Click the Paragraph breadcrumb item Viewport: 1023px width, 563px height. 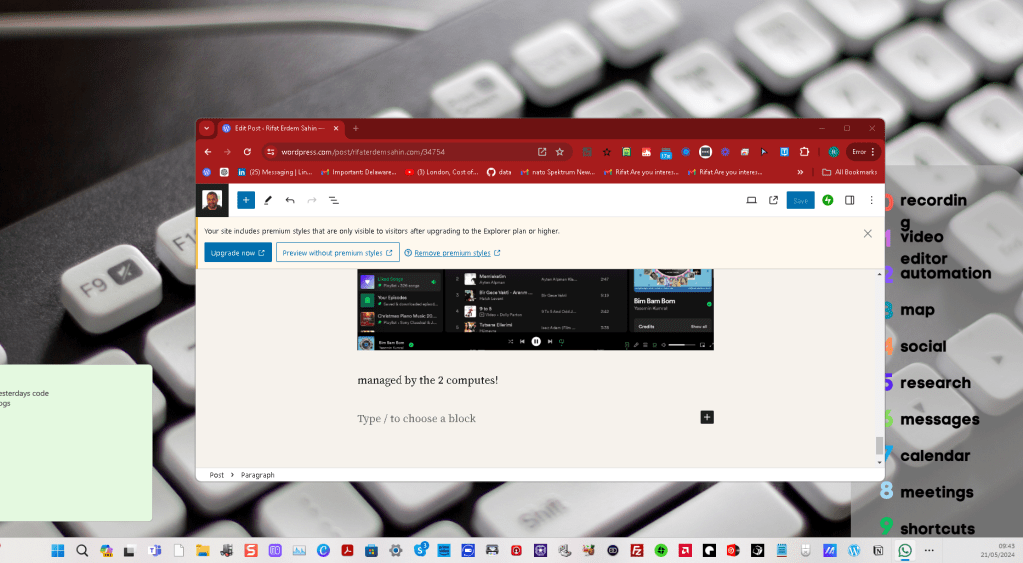257,475
